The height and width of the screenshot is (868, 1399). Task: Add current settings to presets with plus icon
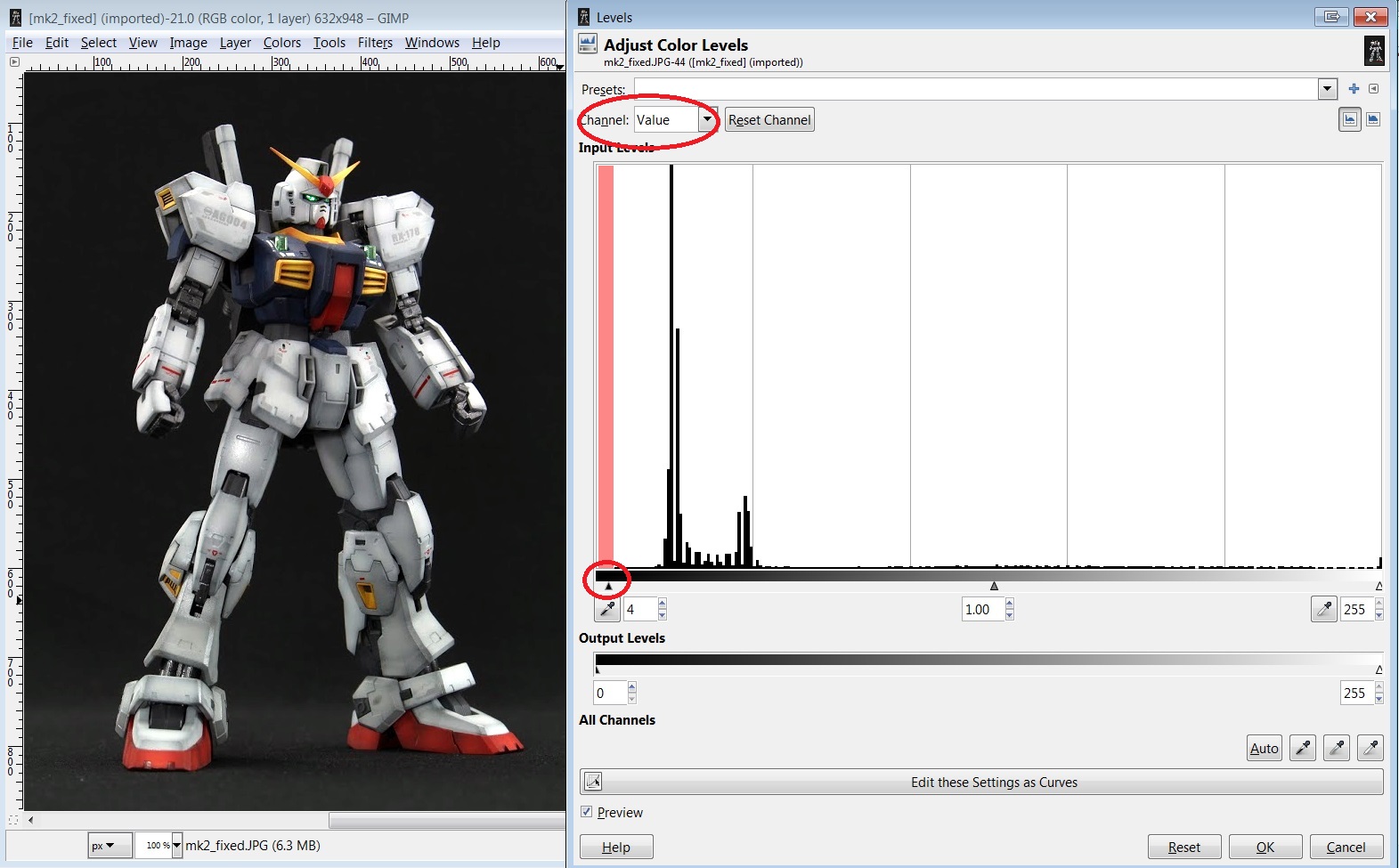coord(1354,89)
